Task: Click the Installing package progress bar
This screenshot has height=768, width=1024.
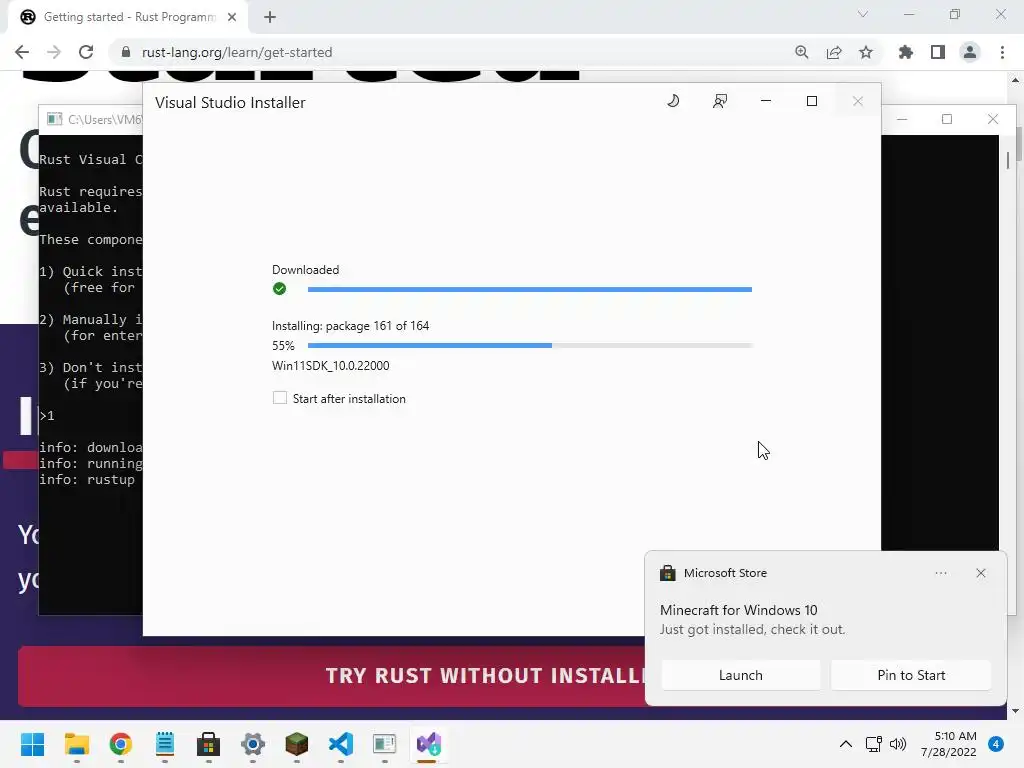Action: (530, 345)
